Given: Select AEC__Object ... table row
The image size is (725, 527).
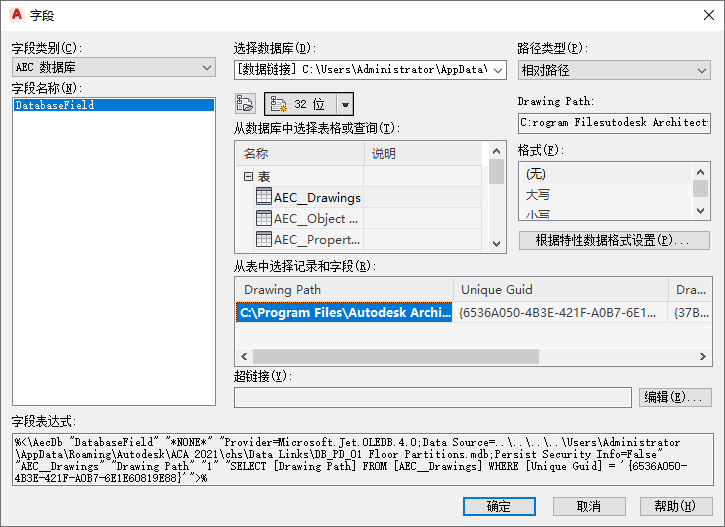Looking at the screenshot, I should pyautogui.click(x=358, y=218).
